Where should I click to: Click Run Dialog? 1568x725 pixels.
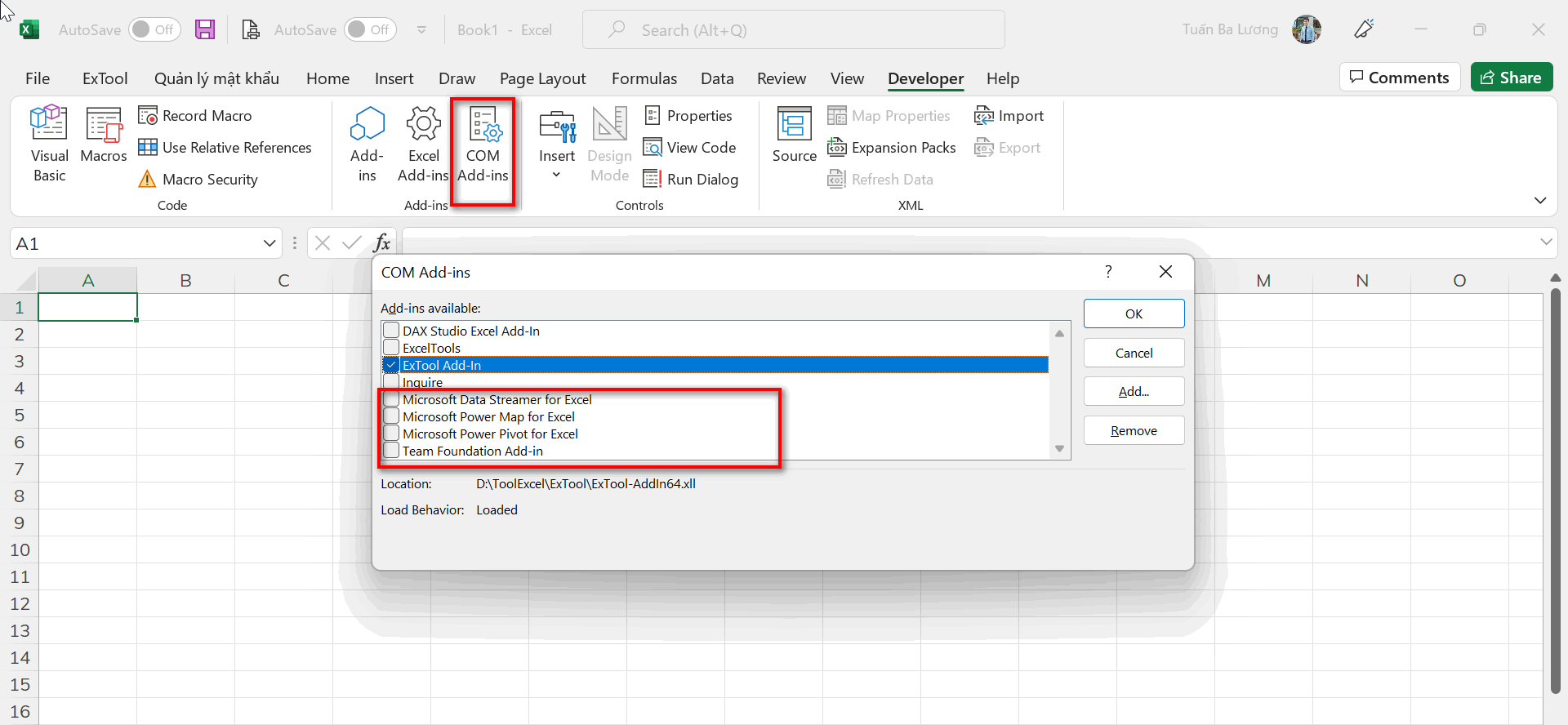[x=691, y=180]
